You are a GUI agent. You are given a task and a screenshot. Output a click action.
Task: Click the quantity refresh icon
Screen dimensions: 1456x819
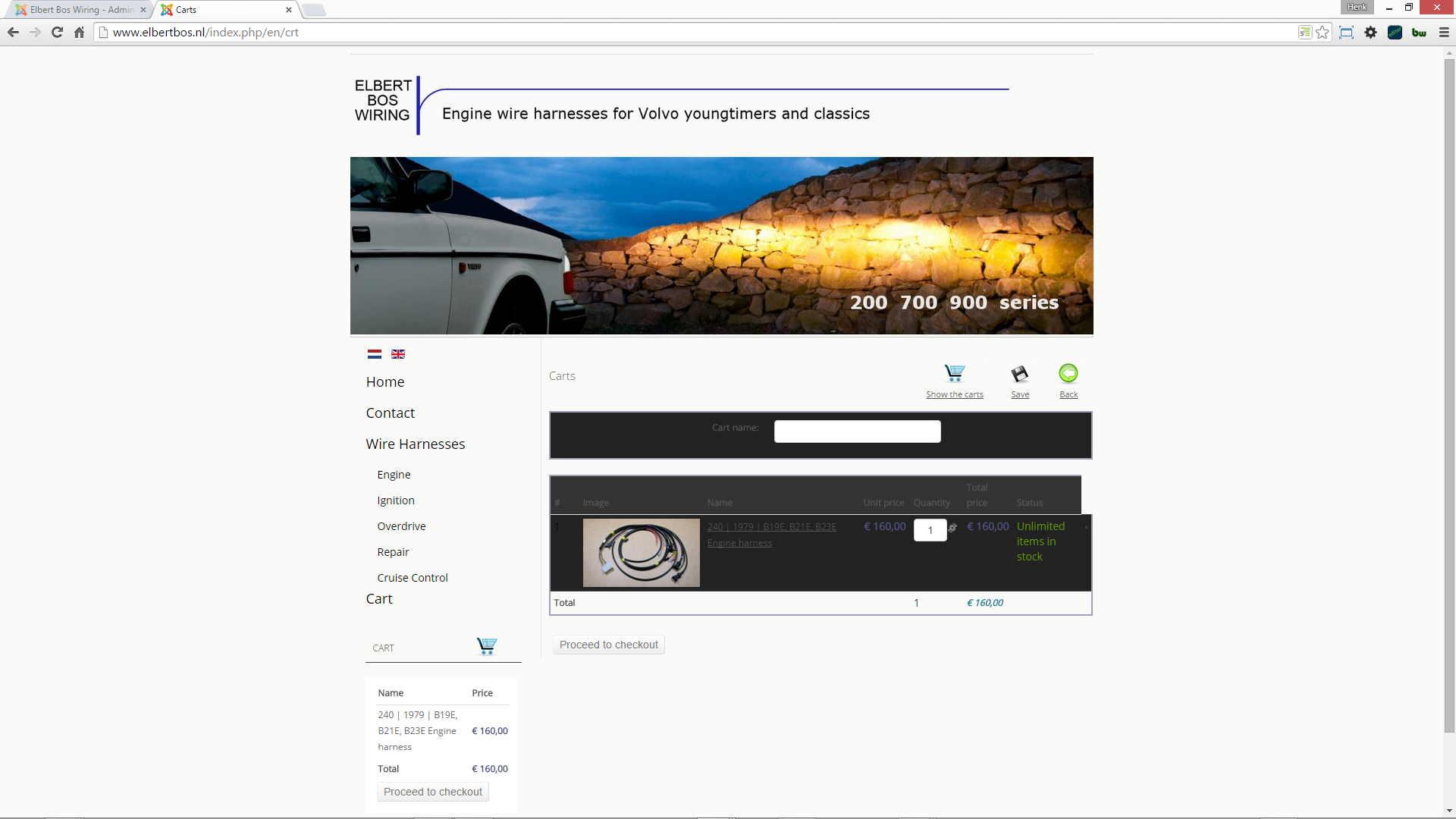coord(952,528)
